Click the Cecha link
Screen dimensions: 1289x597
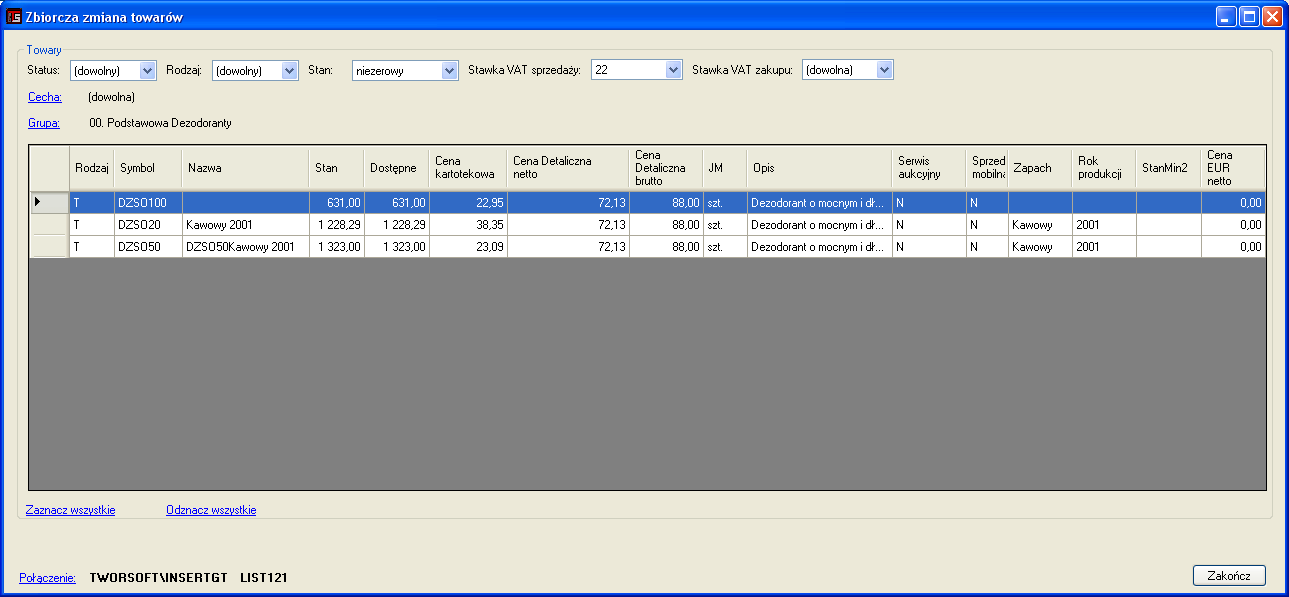[44, 97]
